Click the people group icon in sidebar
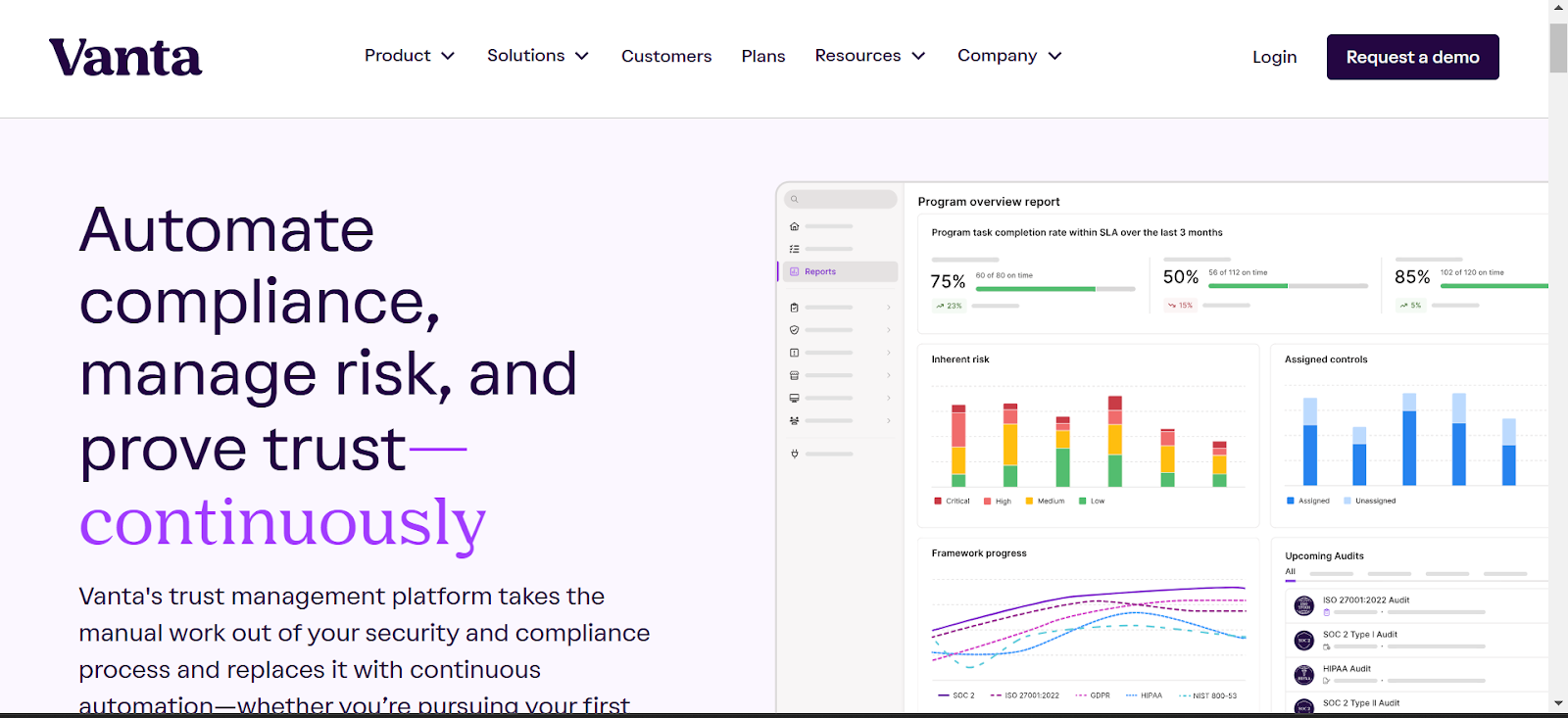Screen dimensions: 1568x718 (794, 420)
